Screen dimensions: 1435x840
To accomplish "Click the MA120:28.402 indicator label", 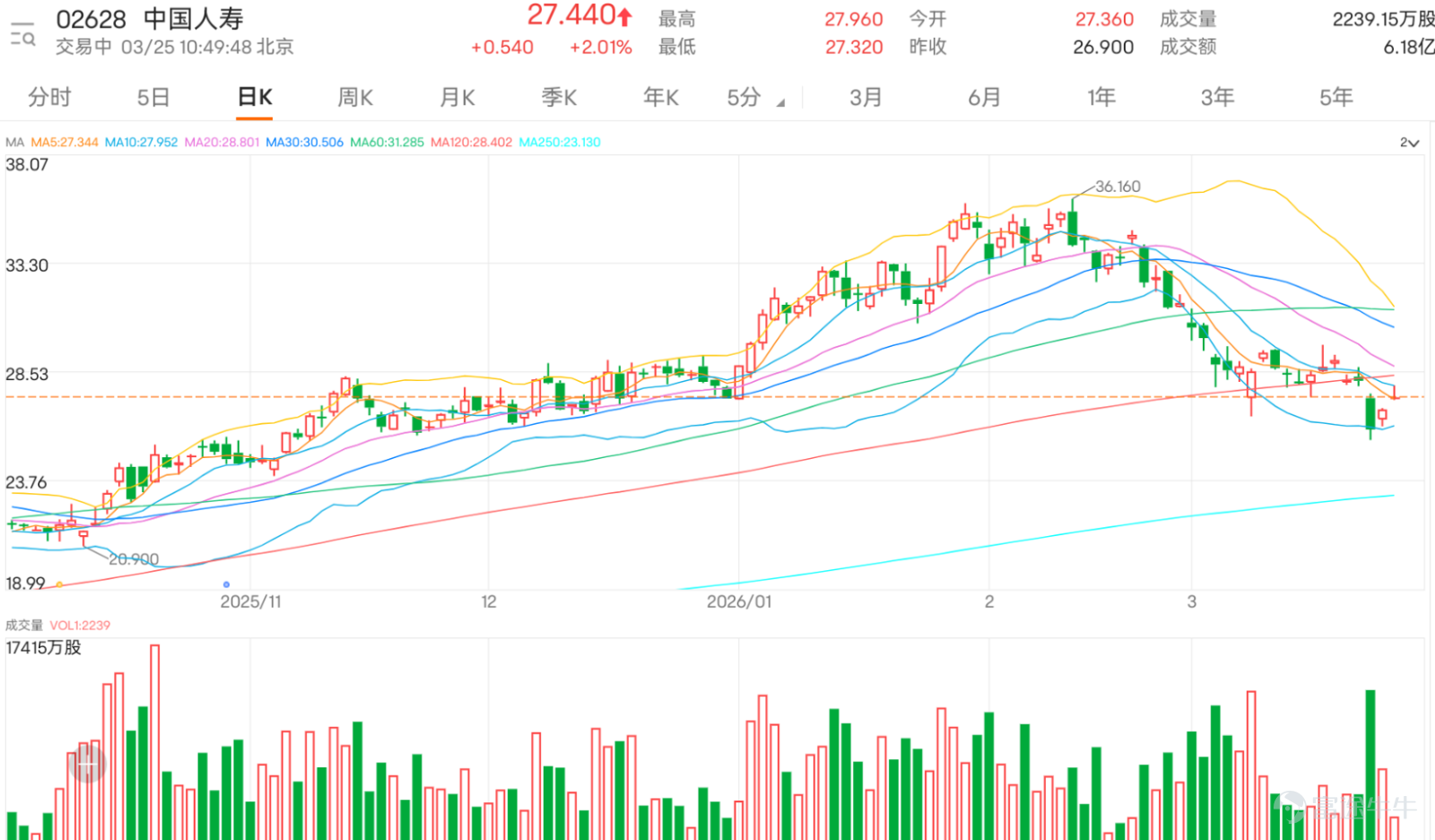I will click(472, 143).
